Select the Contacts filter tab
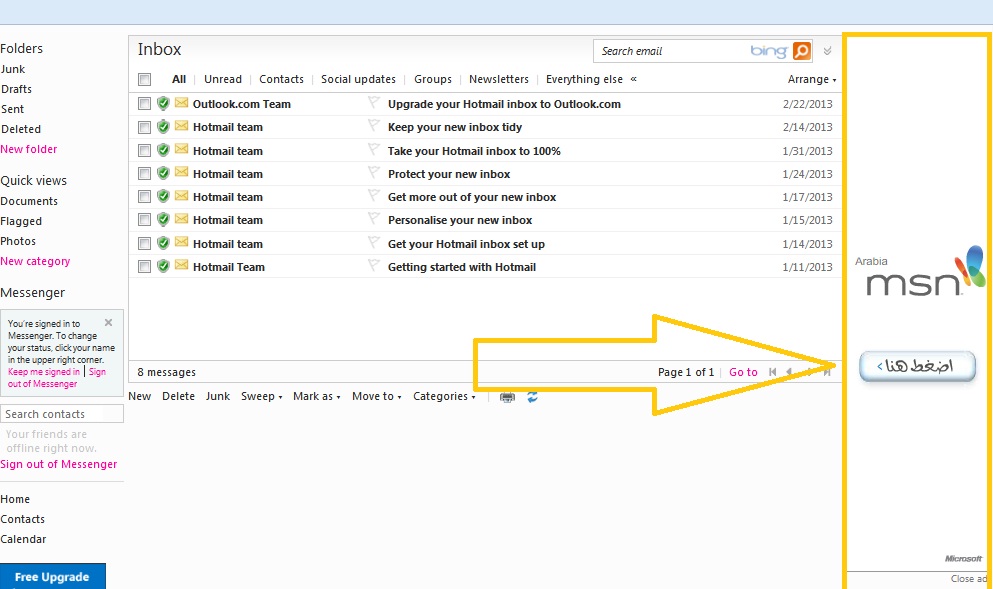Image resolution: width=993 pixels, height=589 pixels. 281,79
